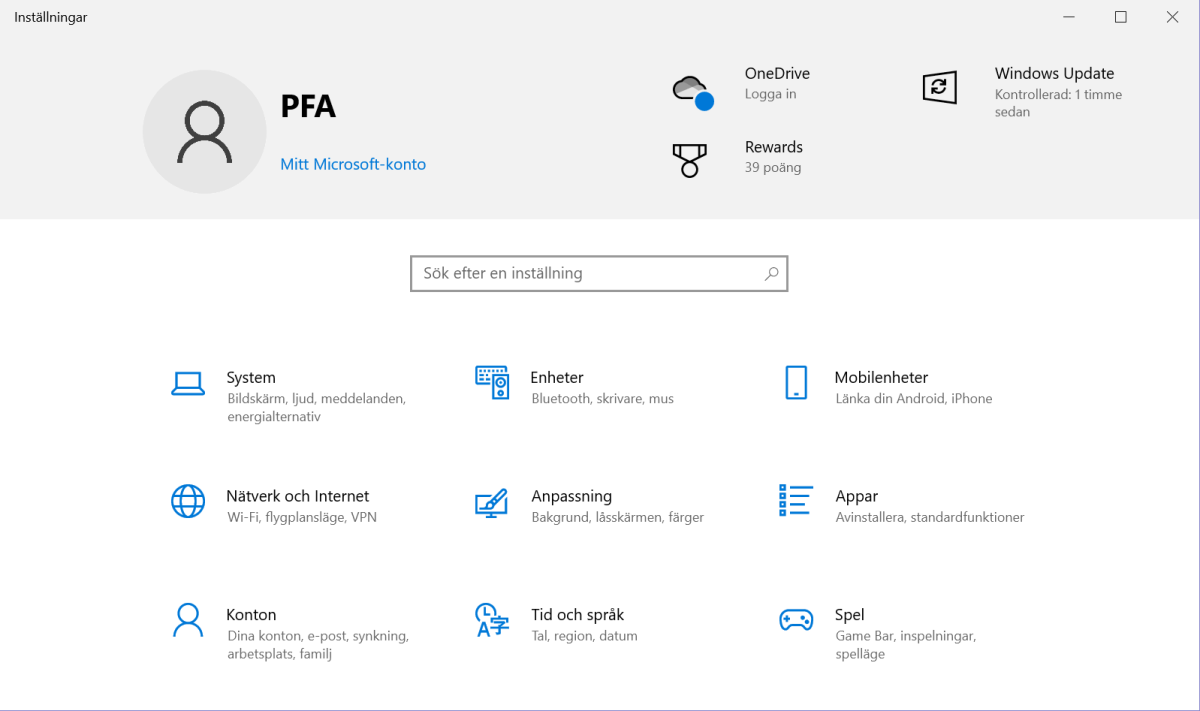
Task: Open the Tid och språk icon
Action: coord(492,620)
